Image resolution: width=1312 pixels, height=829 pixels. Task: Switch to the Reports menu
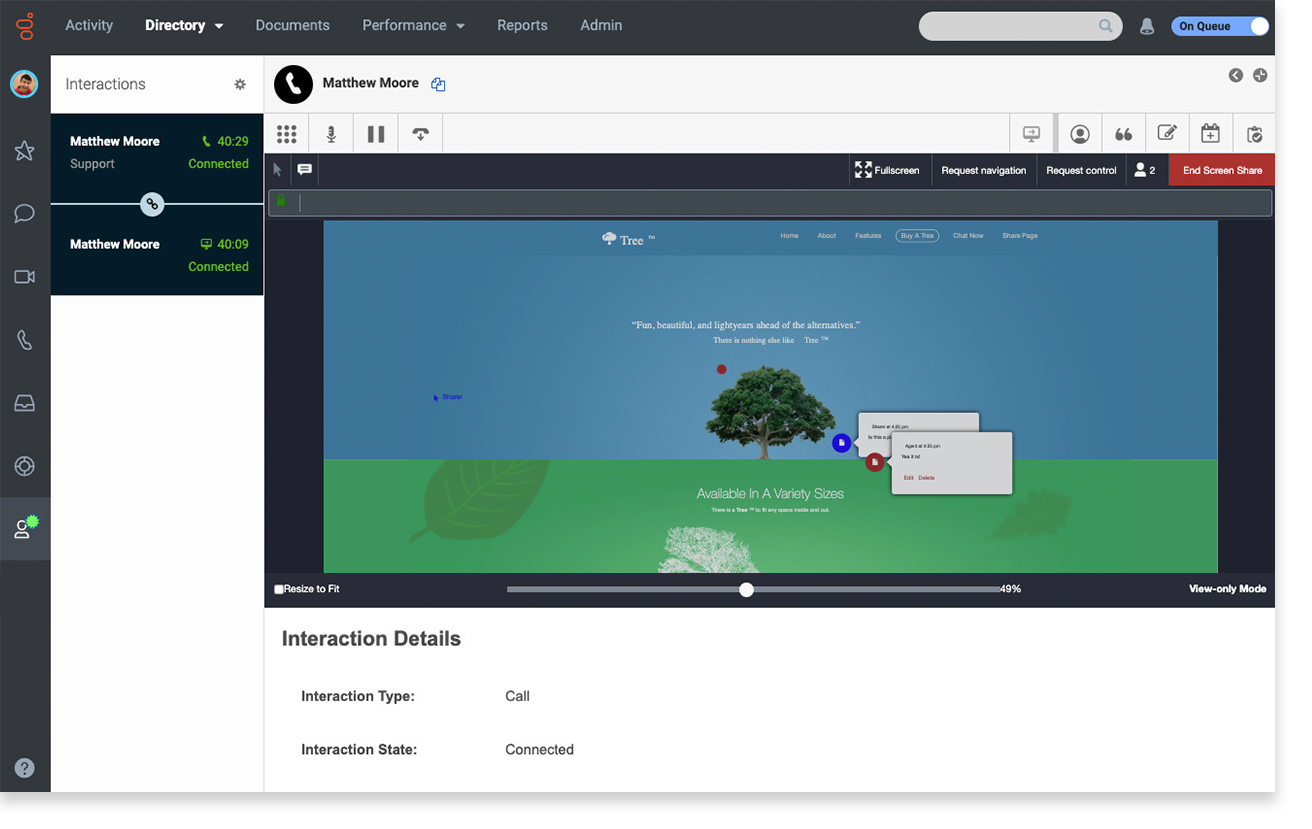pyautogui.click(x=522, y=25)
